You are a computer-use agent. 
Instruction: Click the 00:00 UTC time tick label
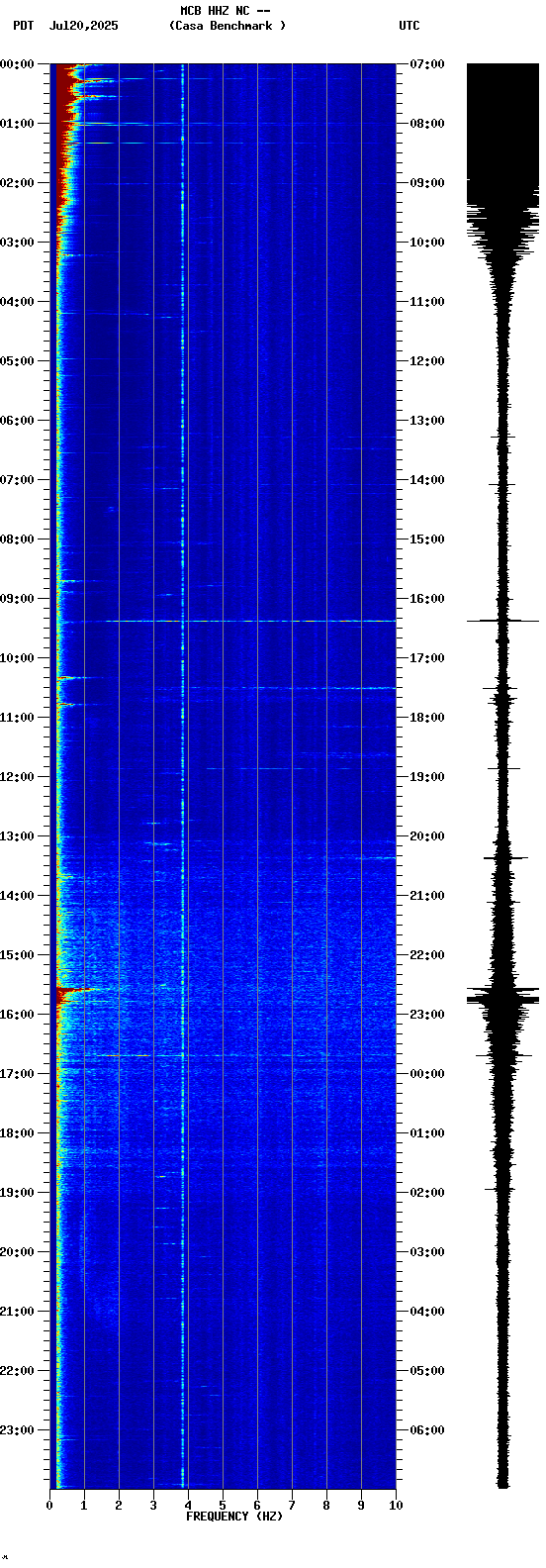click(426, 1074)
